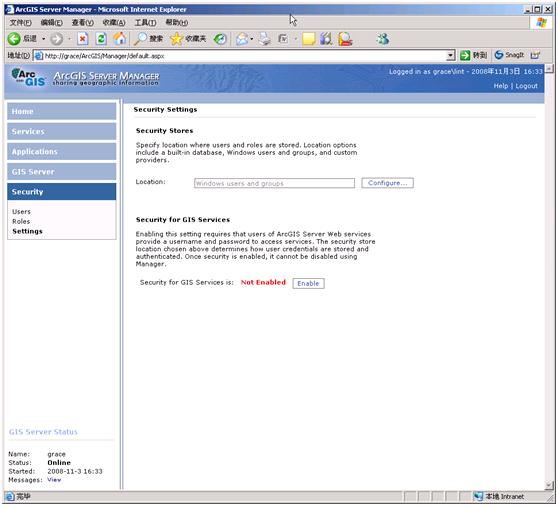Open the 编辑(E) menu
558x507 pixels.
[52, 23]
